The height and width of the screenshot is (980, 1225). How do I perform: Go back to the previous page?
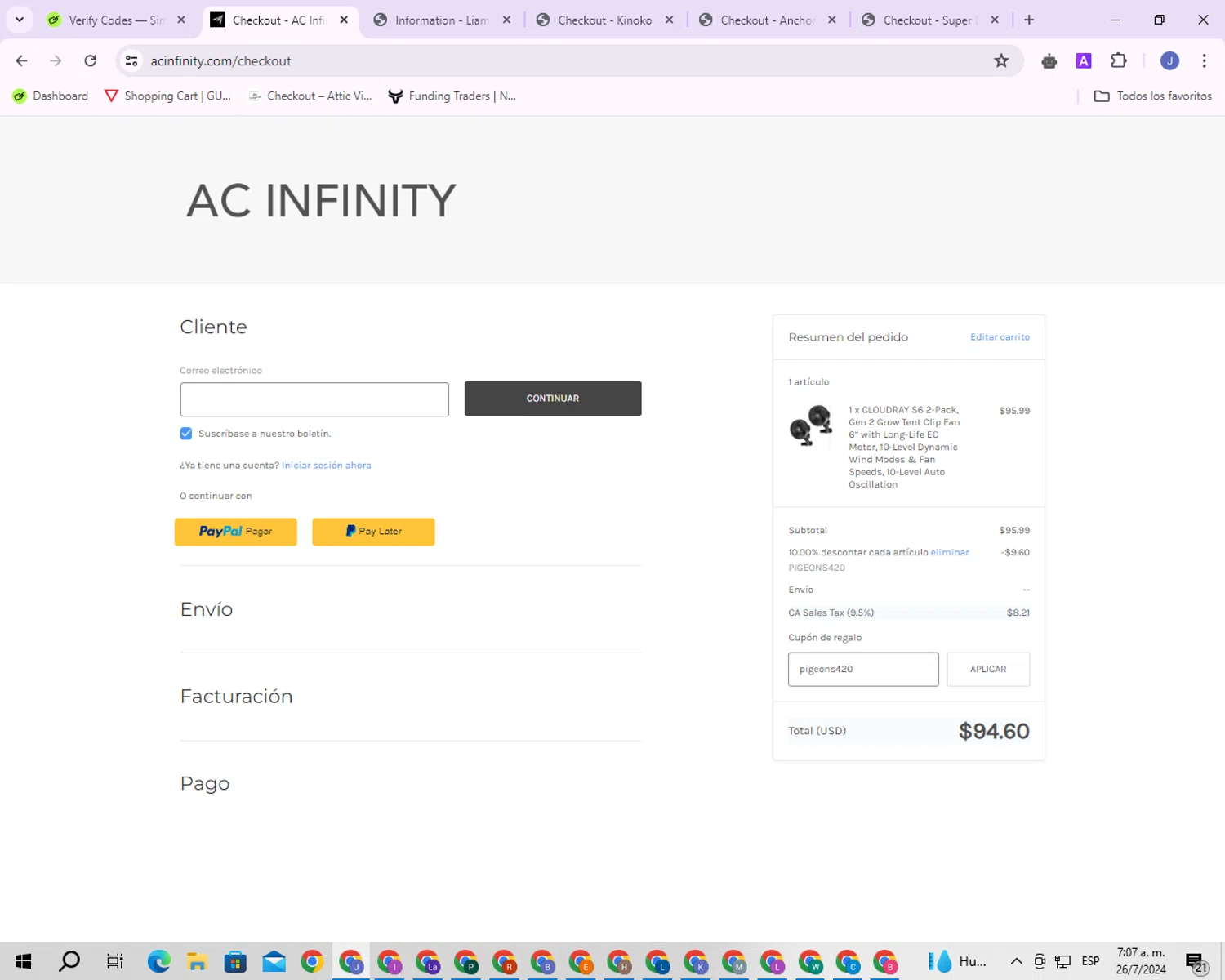(x=22, y=60)
